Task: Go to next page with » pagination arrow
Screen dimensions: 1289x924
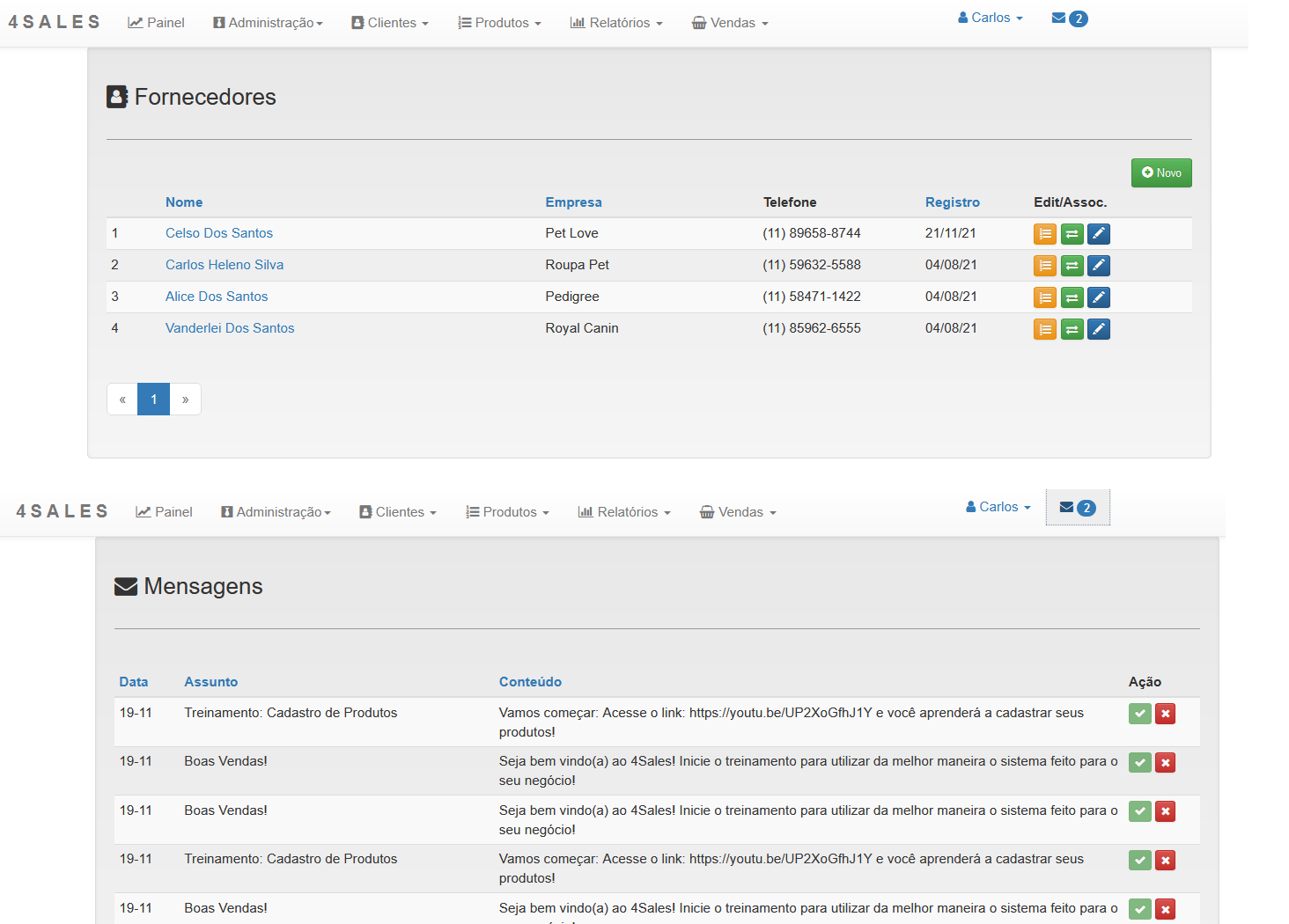Action: 185,400
